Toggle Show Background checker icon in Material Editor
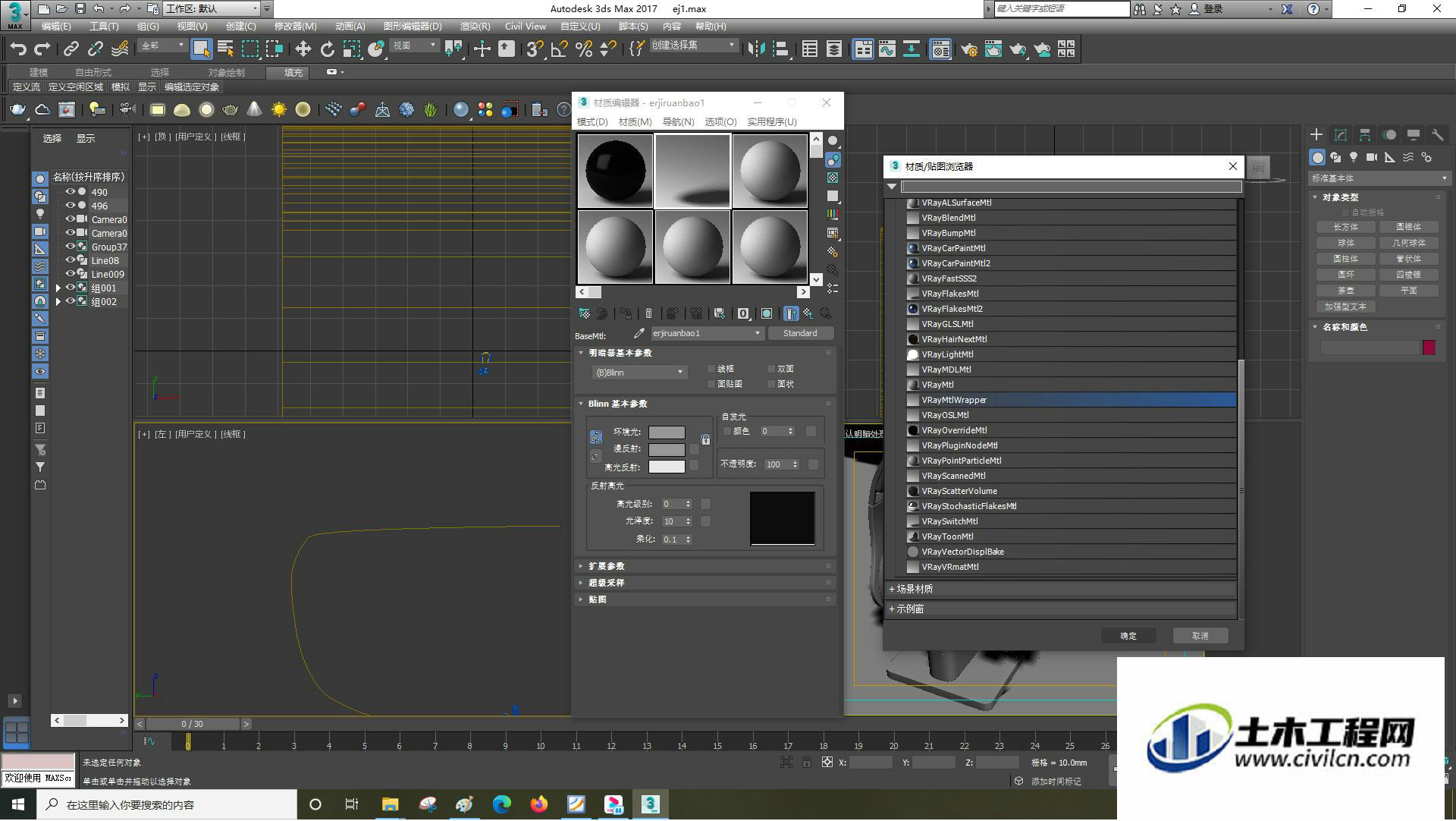Viewport: 1456px width, 821px height. [833, 178]
